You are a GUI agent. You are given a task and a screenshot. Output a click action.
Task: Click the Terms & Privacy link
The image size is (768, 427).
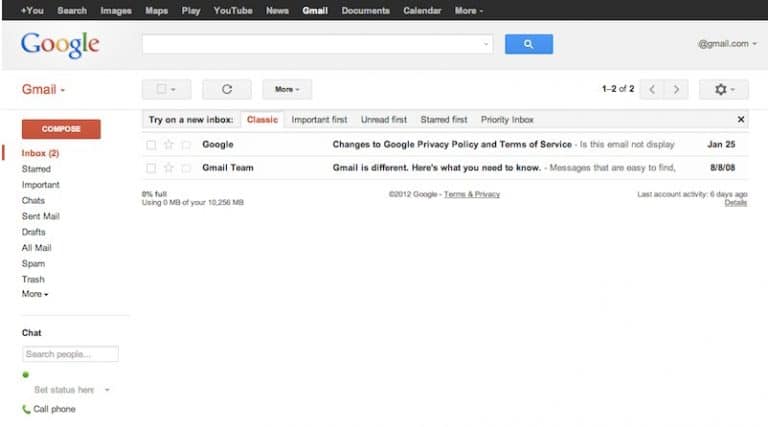472,194
